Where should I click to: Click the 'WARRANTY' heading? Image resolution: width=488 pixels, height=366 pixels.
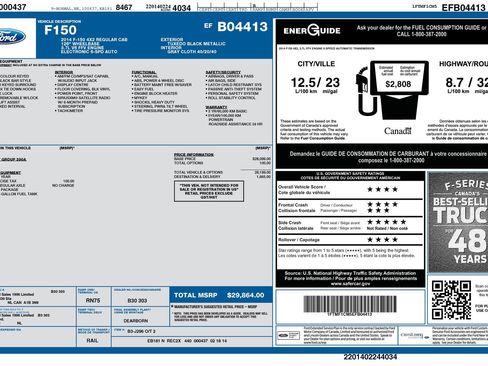tap(216, 107)
